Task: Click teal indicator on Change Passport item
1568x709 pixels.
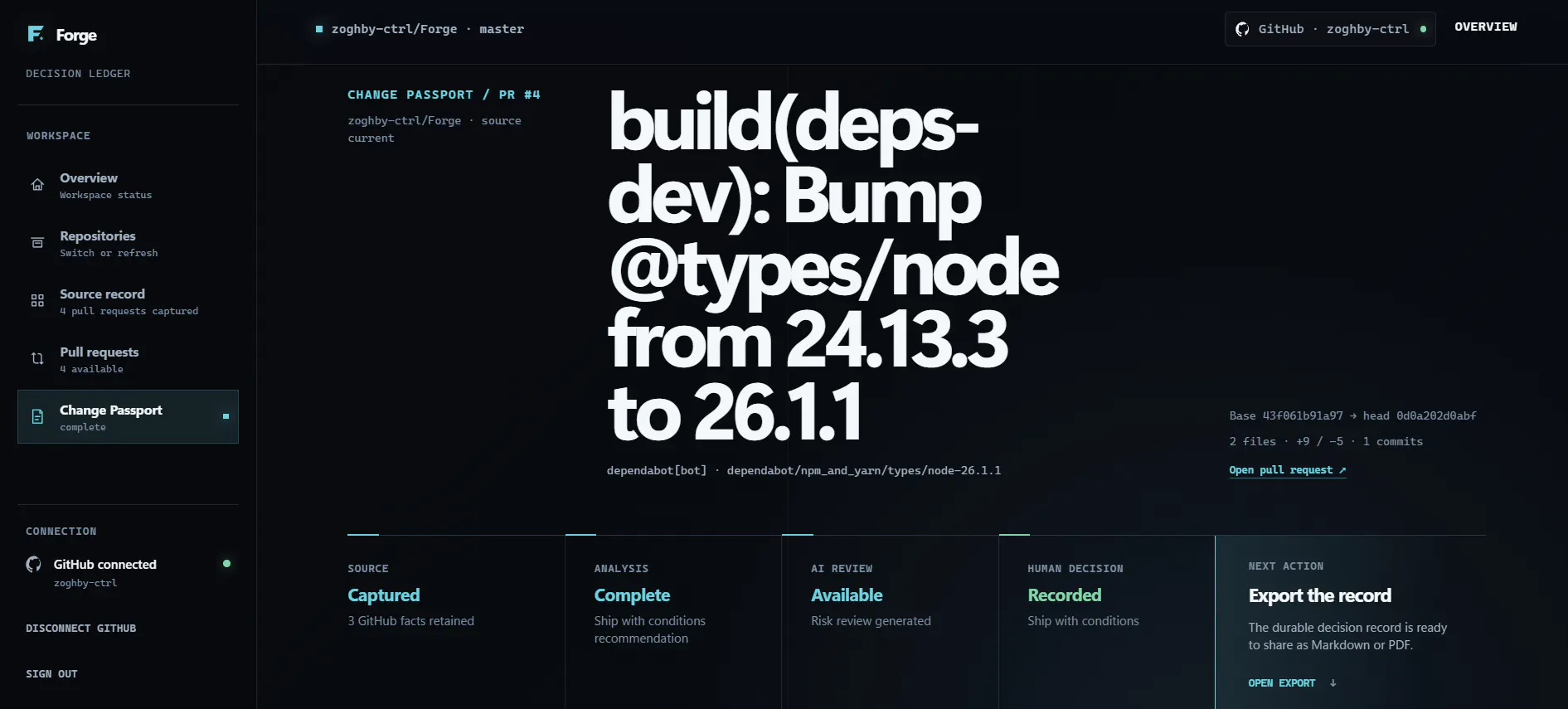Action: coord(226,416)
